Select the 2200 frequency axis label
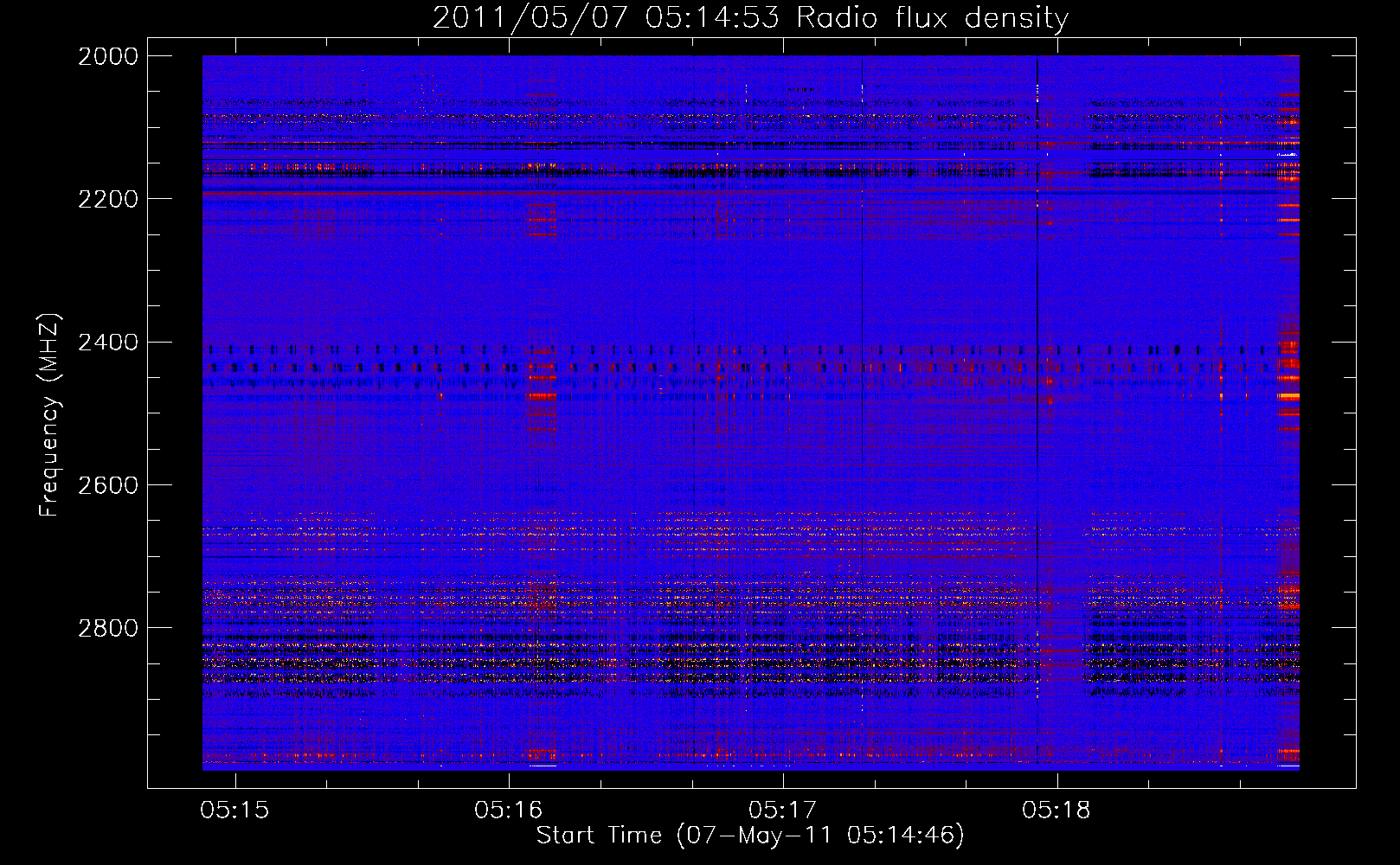Viewport: 1400px width, 865px height. pos(108,199)
